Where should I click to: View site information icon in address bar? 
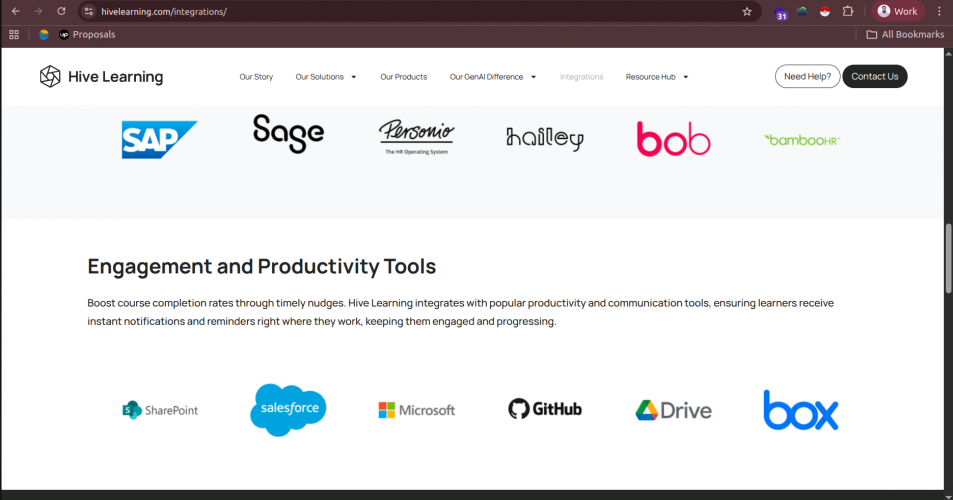[x=89, y=12]
